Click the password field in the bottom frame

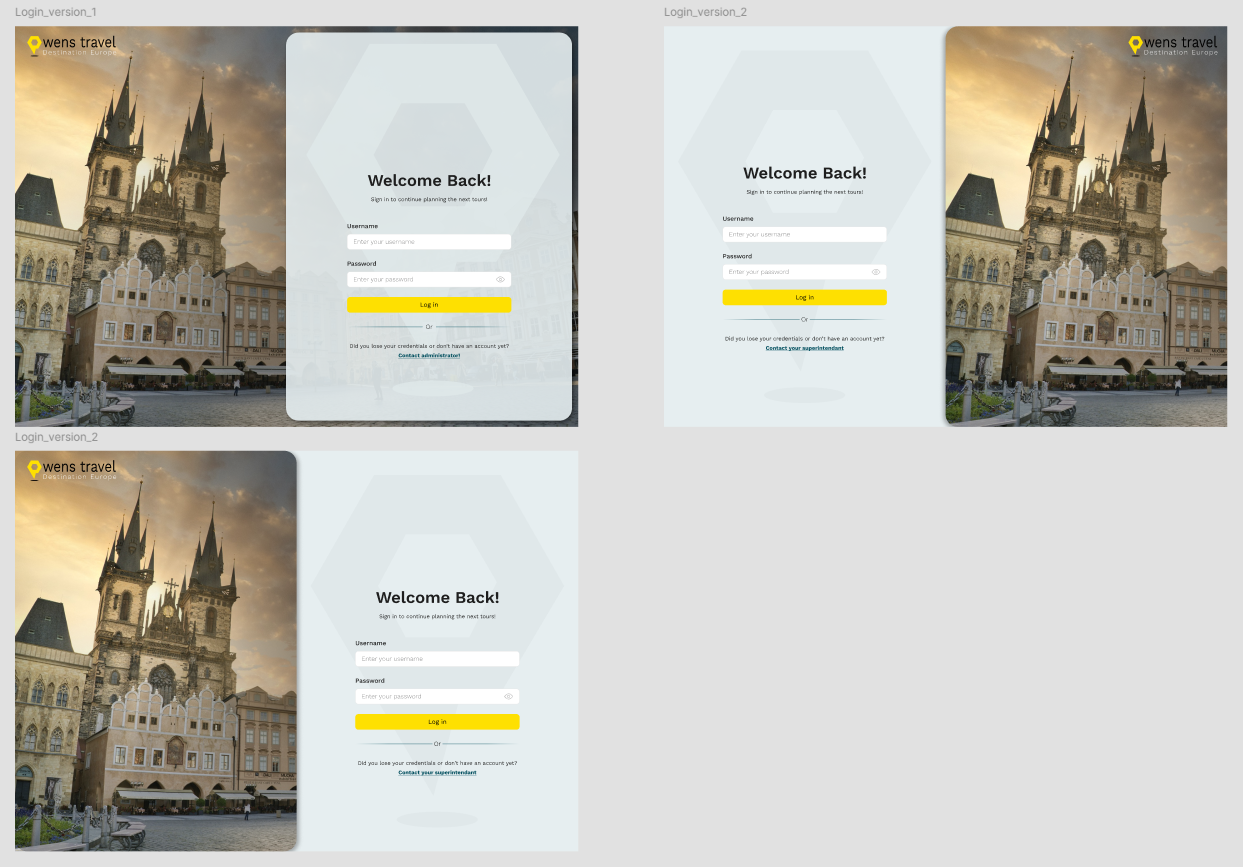click(x=437, y=696)
